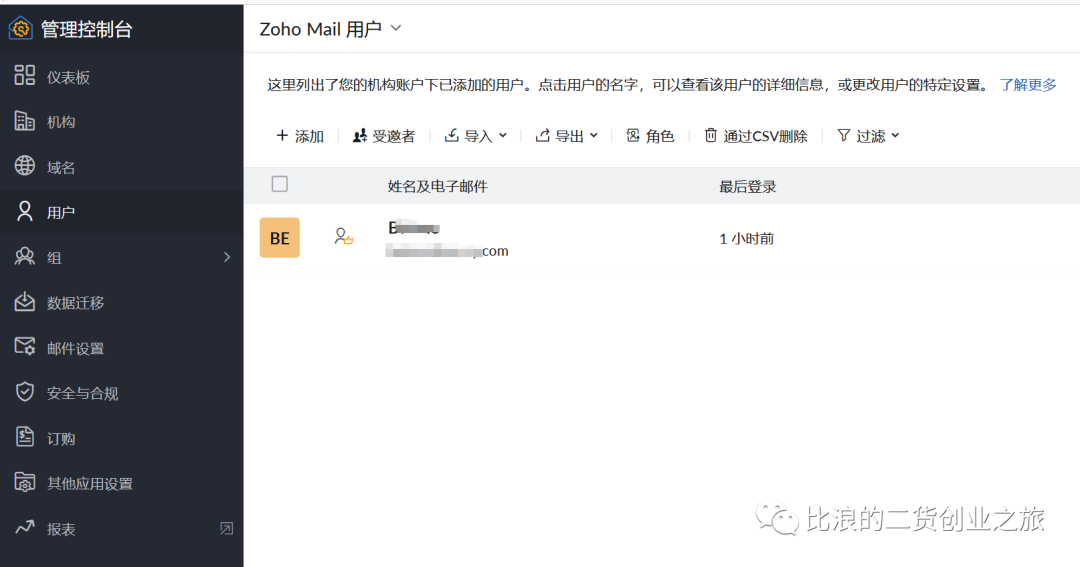Click the user's email ending in .com
1080x567 pixels.
coord(447,251)
